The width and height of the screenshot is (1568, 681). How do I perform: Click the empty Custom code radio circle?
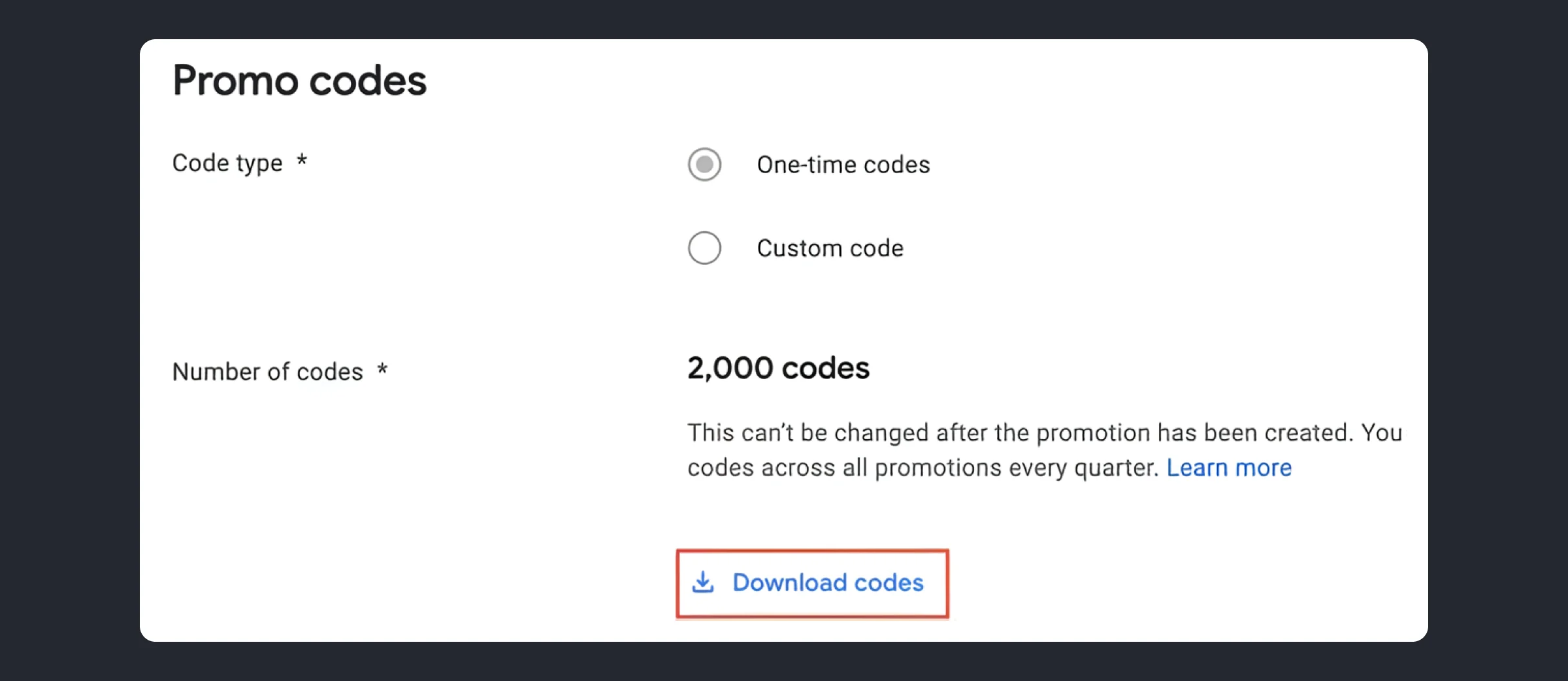click(704, 248)
